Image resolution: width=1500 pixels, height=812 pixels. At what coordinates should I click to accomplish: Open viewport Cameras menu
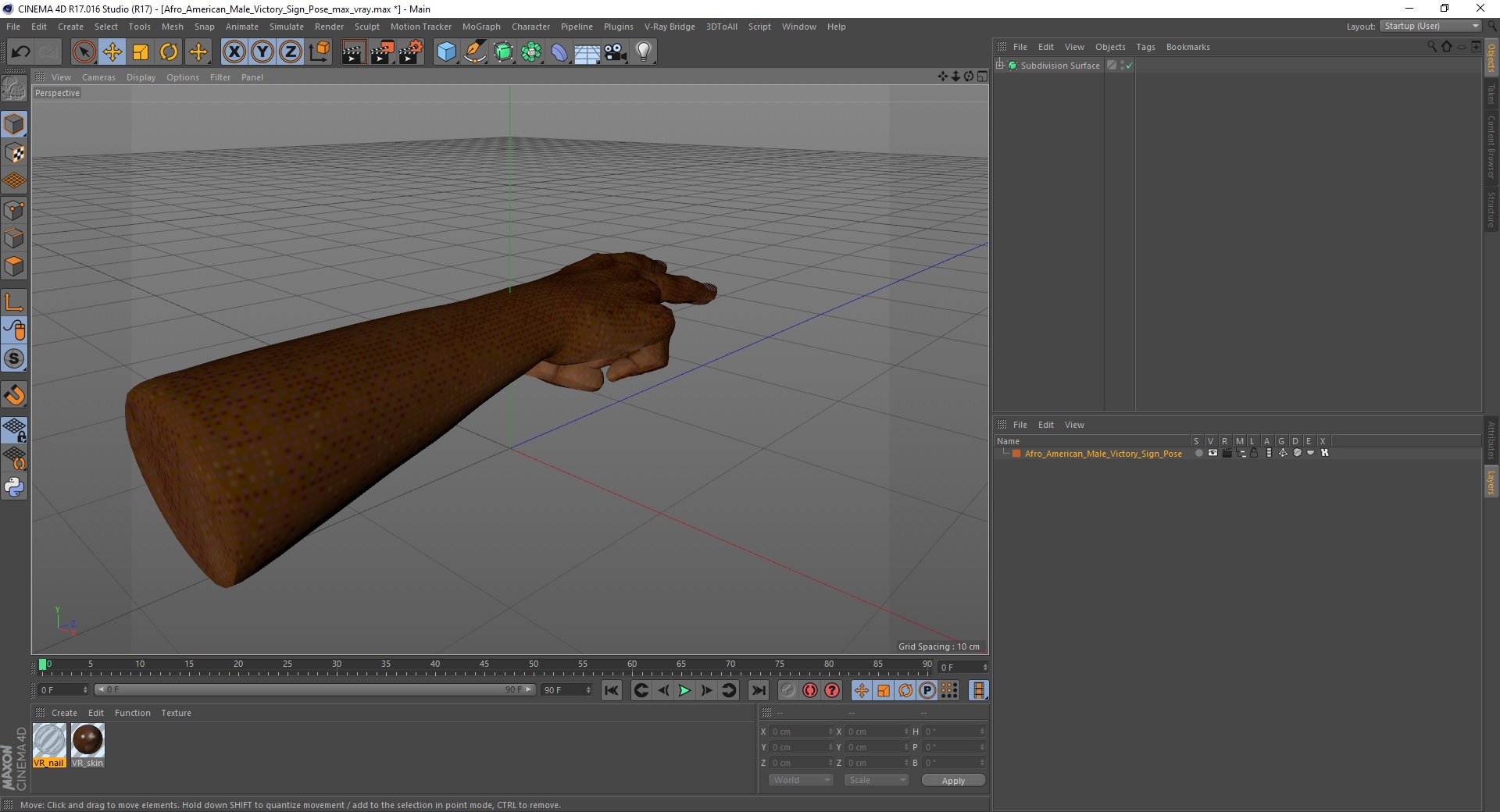98,77
